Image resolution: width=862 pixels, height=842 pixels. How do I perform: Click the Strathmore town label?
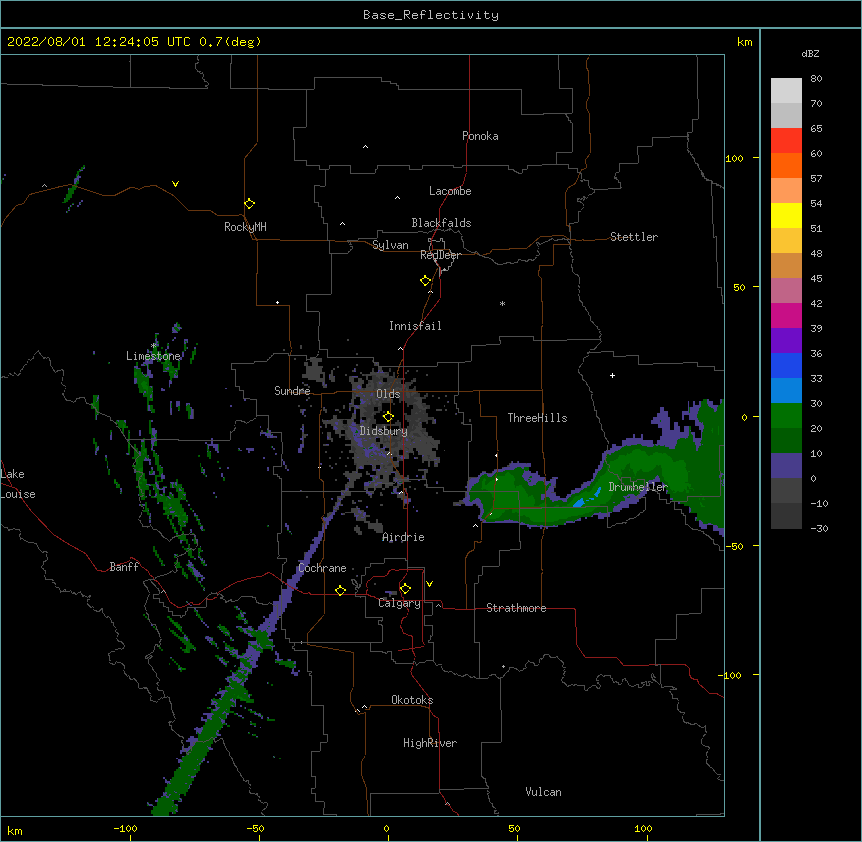click(516, 608)
